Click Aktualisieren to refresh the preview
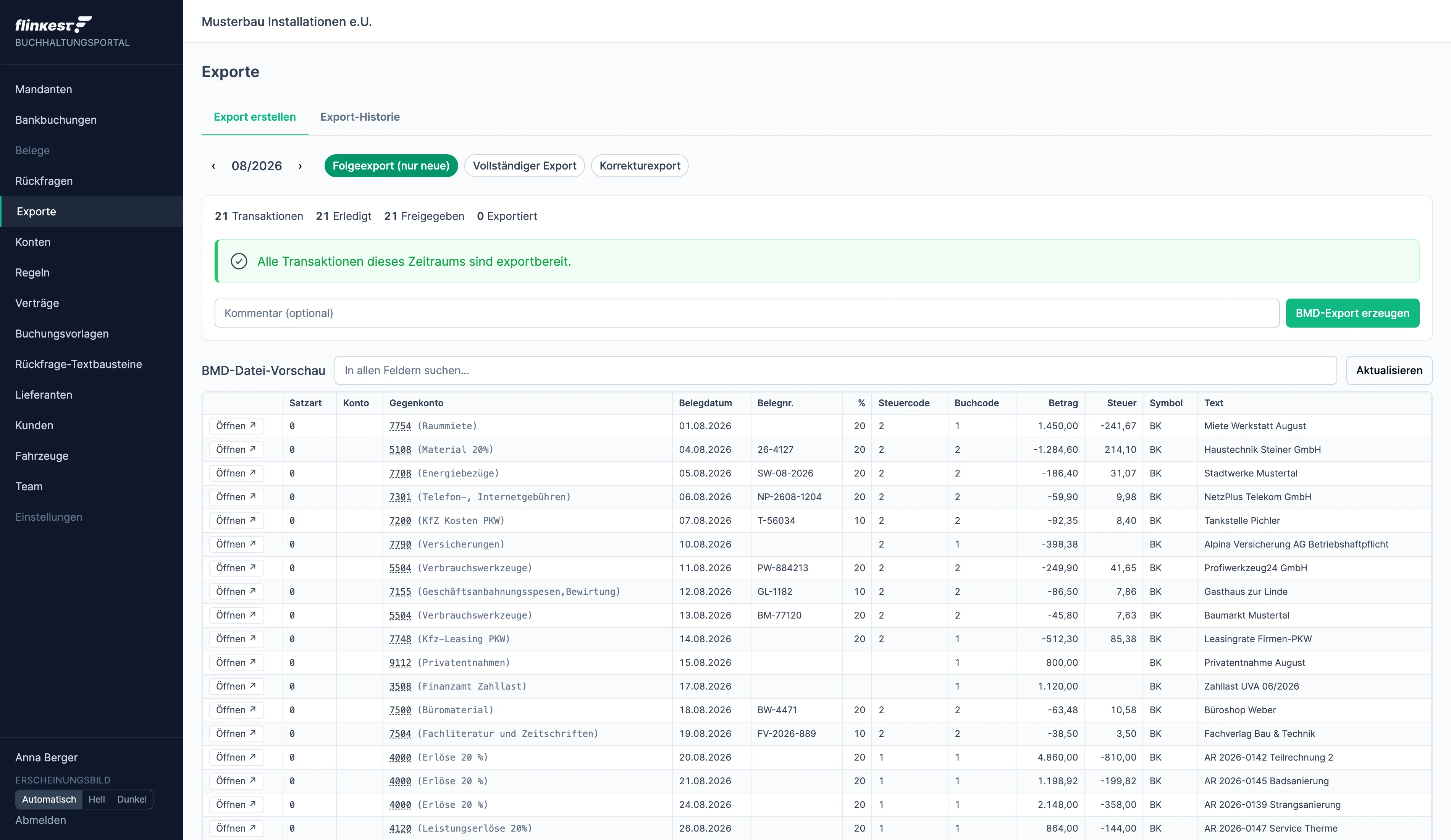 (x=1389, y=370)
